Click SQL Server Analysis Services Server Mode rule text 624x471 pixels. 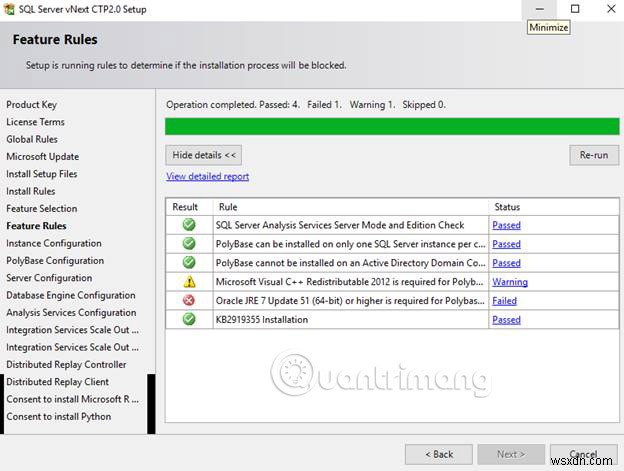(339, 225)
